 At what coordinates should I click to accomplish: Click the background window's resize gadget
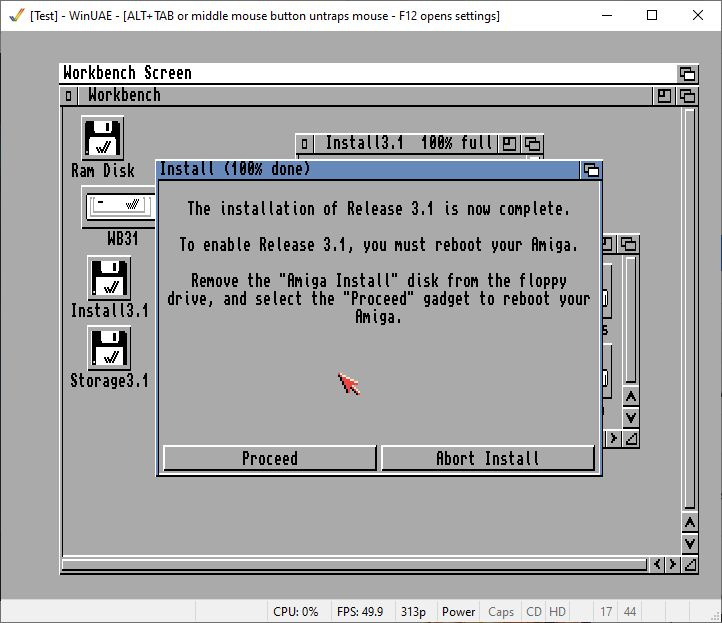[x=631, y=439]
